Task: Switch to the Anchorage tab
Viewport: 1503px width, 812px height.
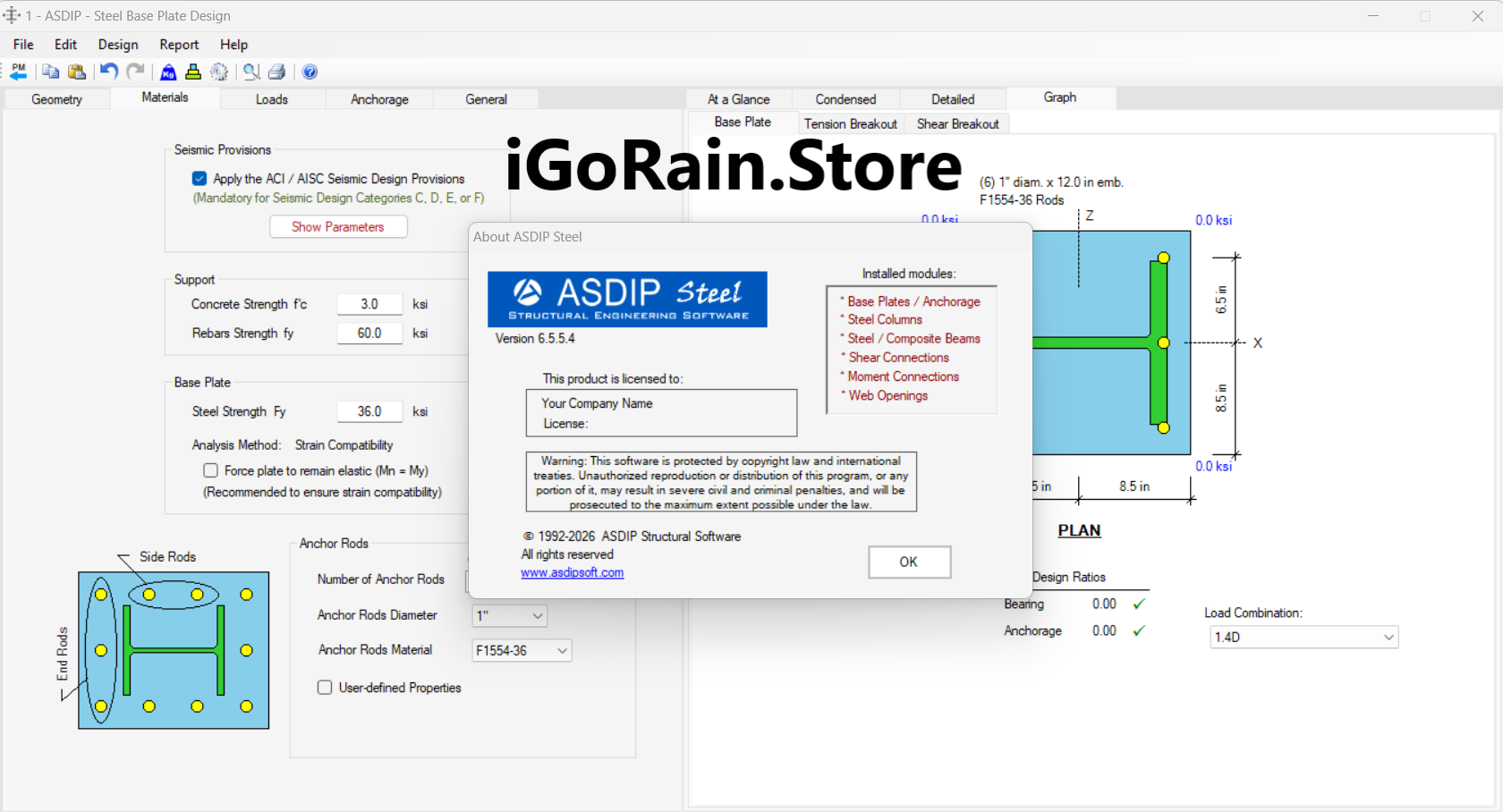Action: point(379,99)
